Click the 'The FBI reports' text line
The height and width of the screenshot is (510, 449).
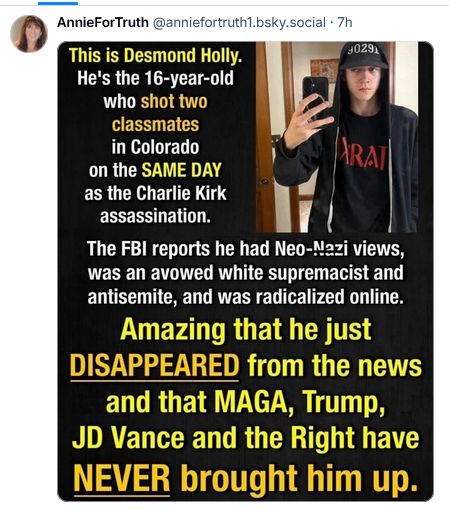coord(246,249)
